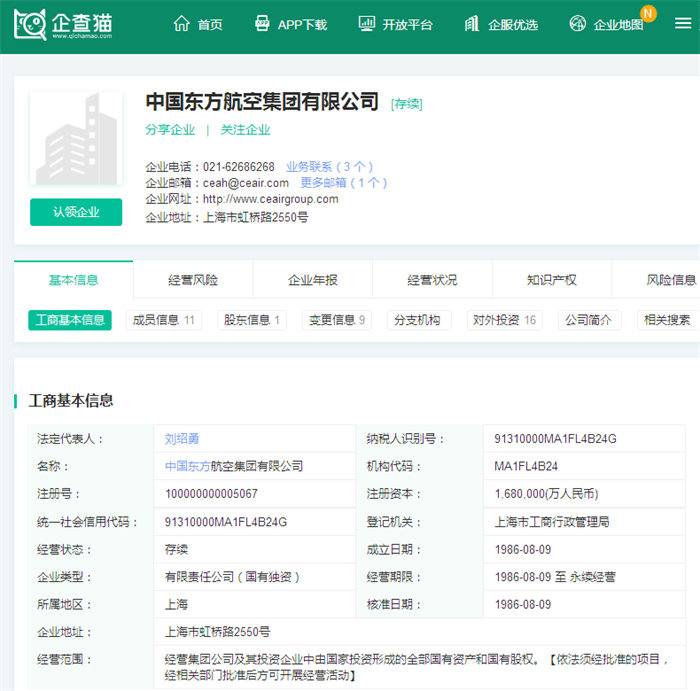
Task: Click the 关注企业 link
Action: point(245,130)
